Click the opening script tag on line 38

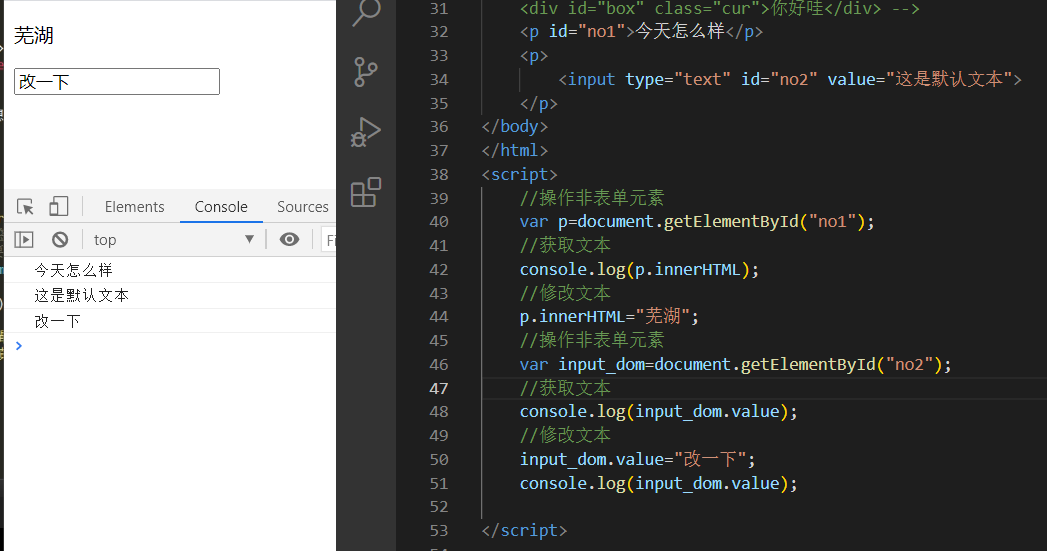coord(519,174)
